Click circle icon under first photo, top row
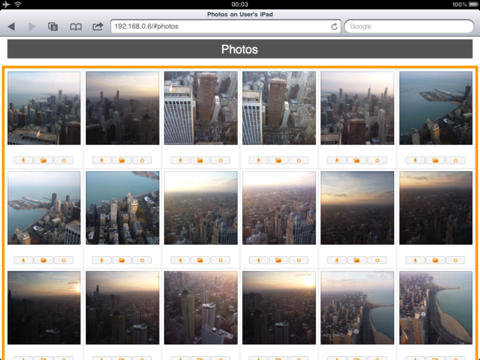The height and width of the screenshot is (360, 480). (63, 160)
